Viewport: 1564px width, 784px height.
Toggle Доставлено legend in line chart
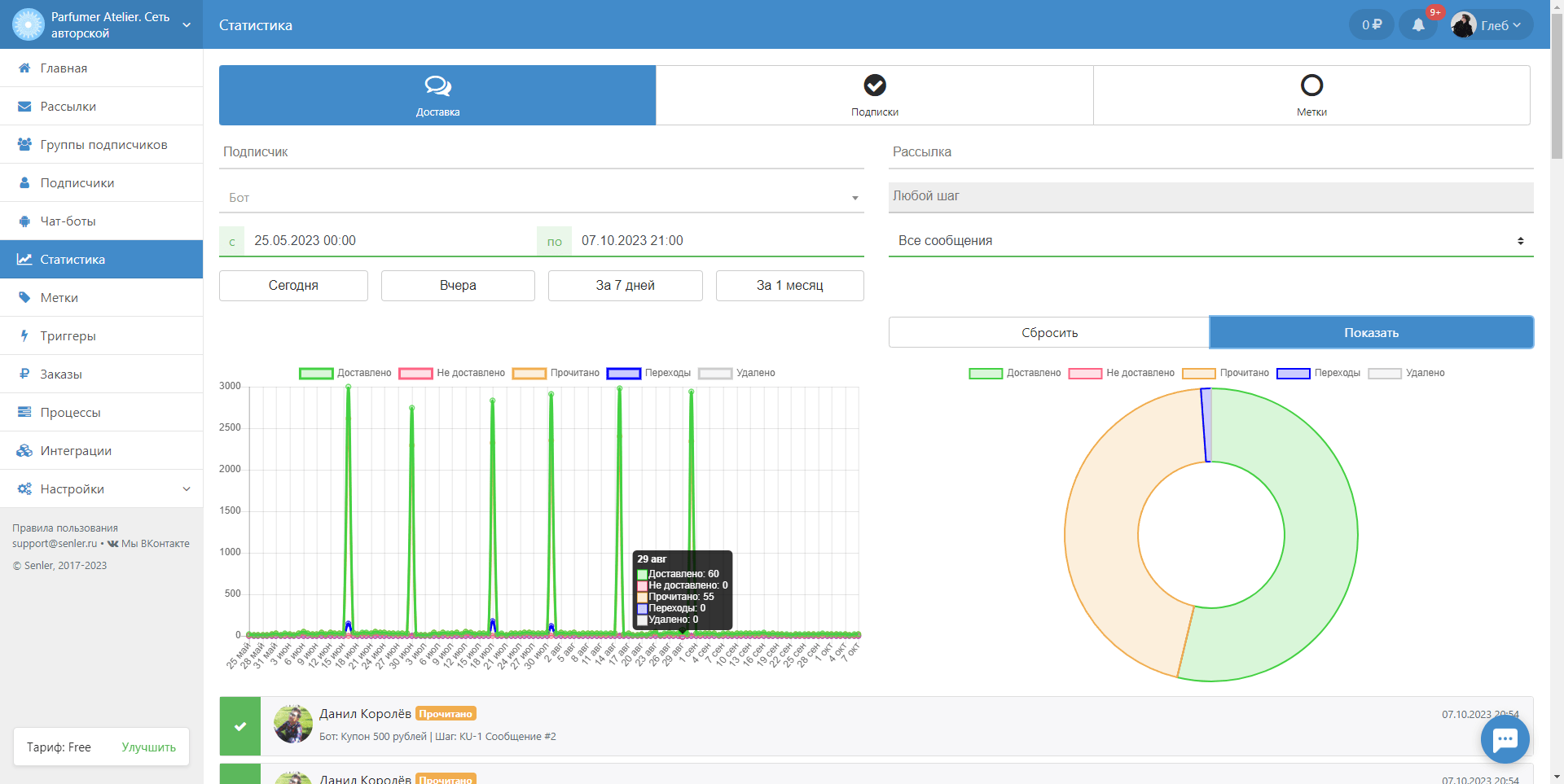tap(345, 373)
